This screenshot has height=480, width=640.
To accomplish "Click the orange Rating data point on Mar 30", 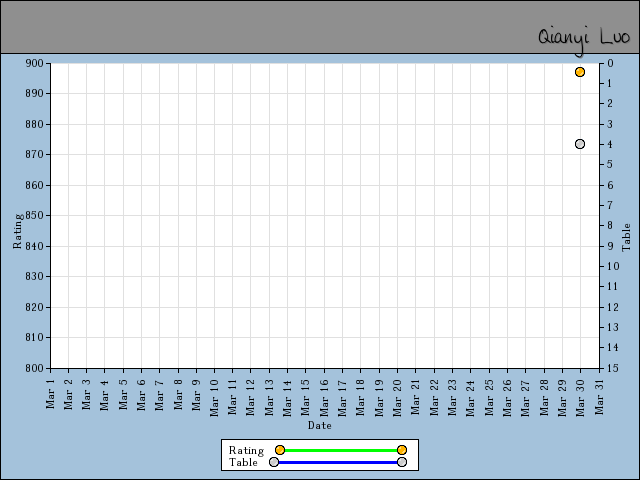I will tap(580, 72).
